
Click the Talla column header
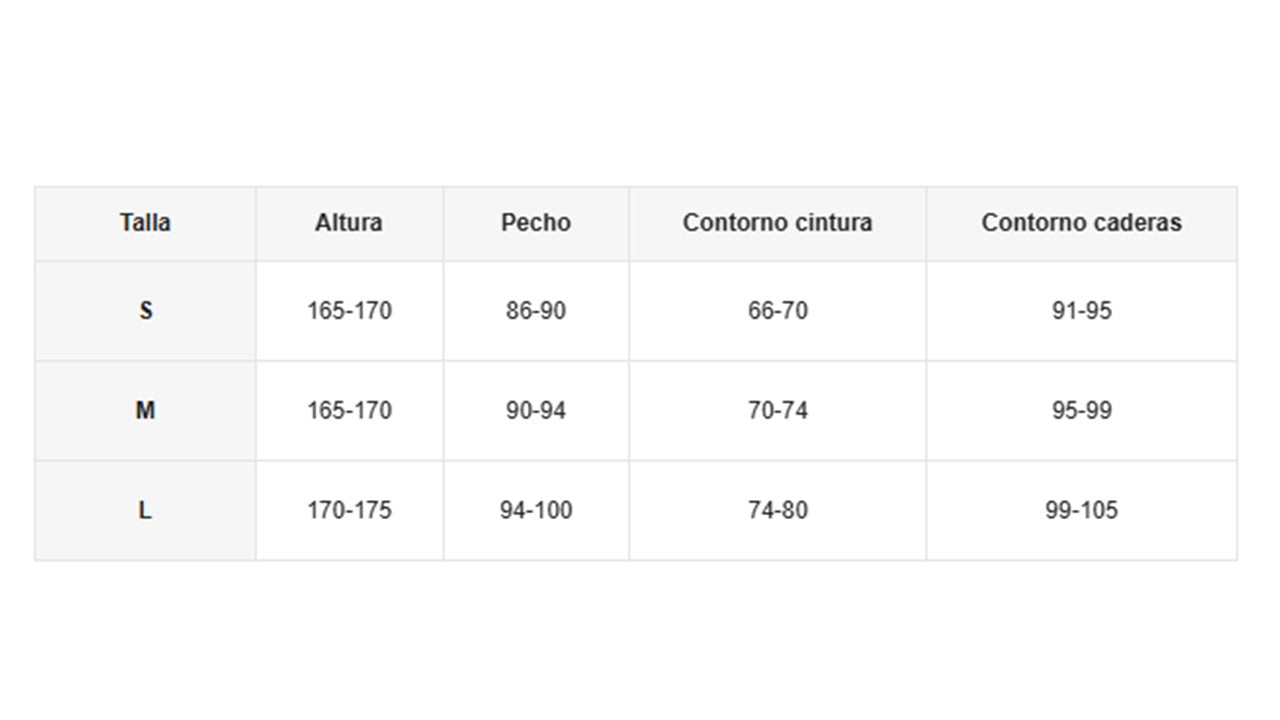[x=145, y=222]
